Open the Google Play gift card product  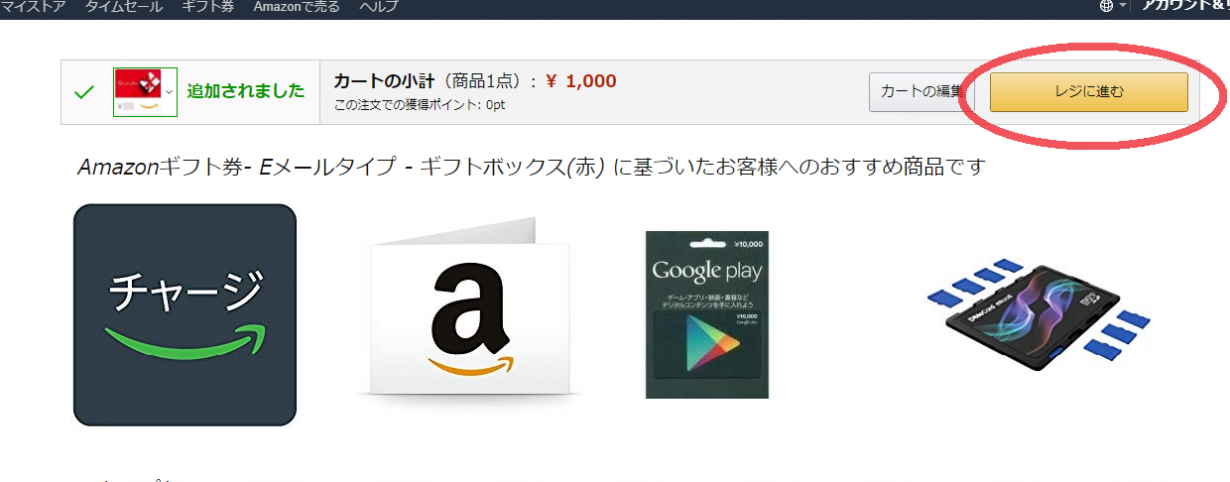(707, 315)
